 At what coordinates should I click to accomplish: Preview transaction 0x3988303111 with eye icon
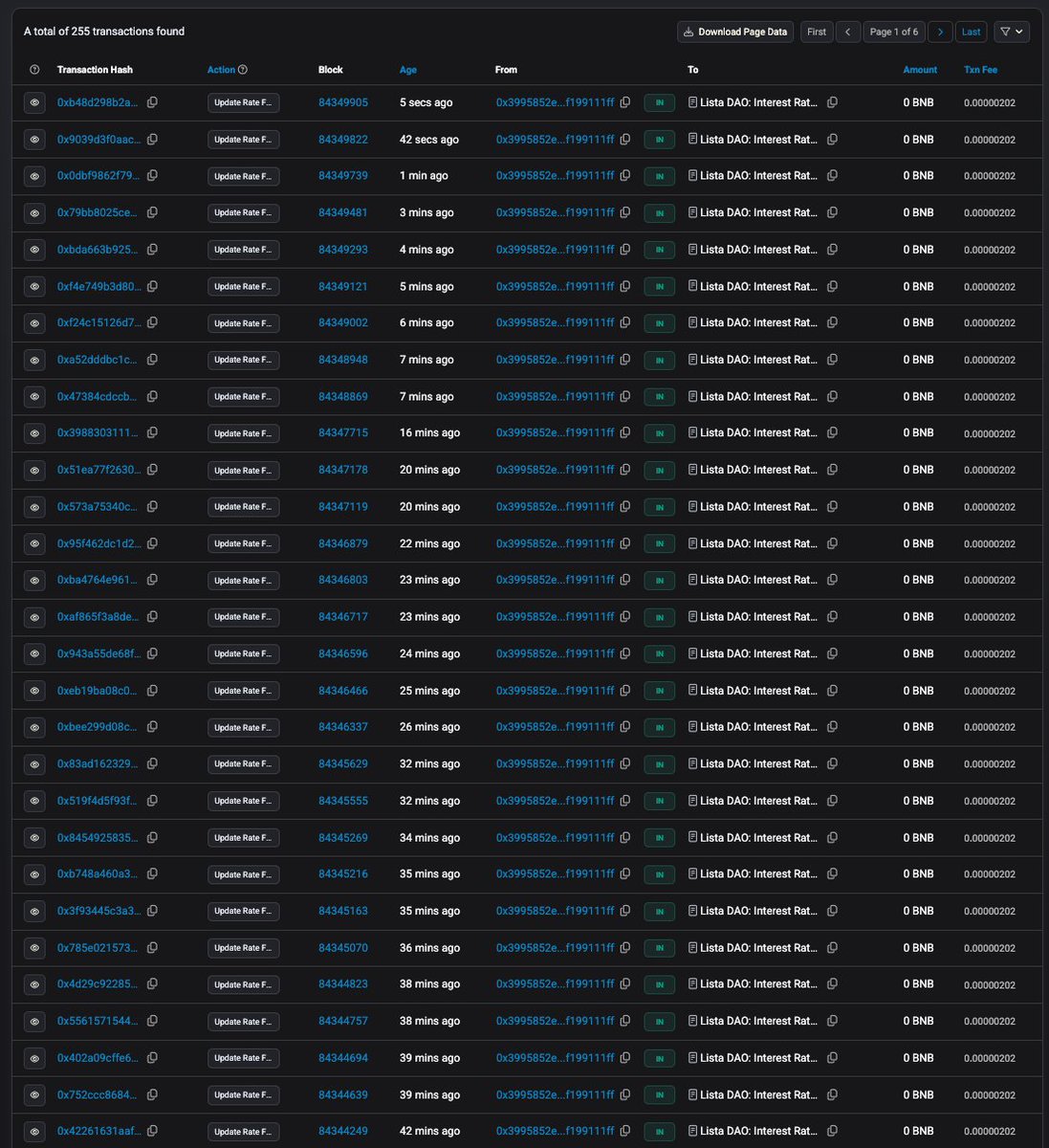pyautogui.click(x=34, y=433)
